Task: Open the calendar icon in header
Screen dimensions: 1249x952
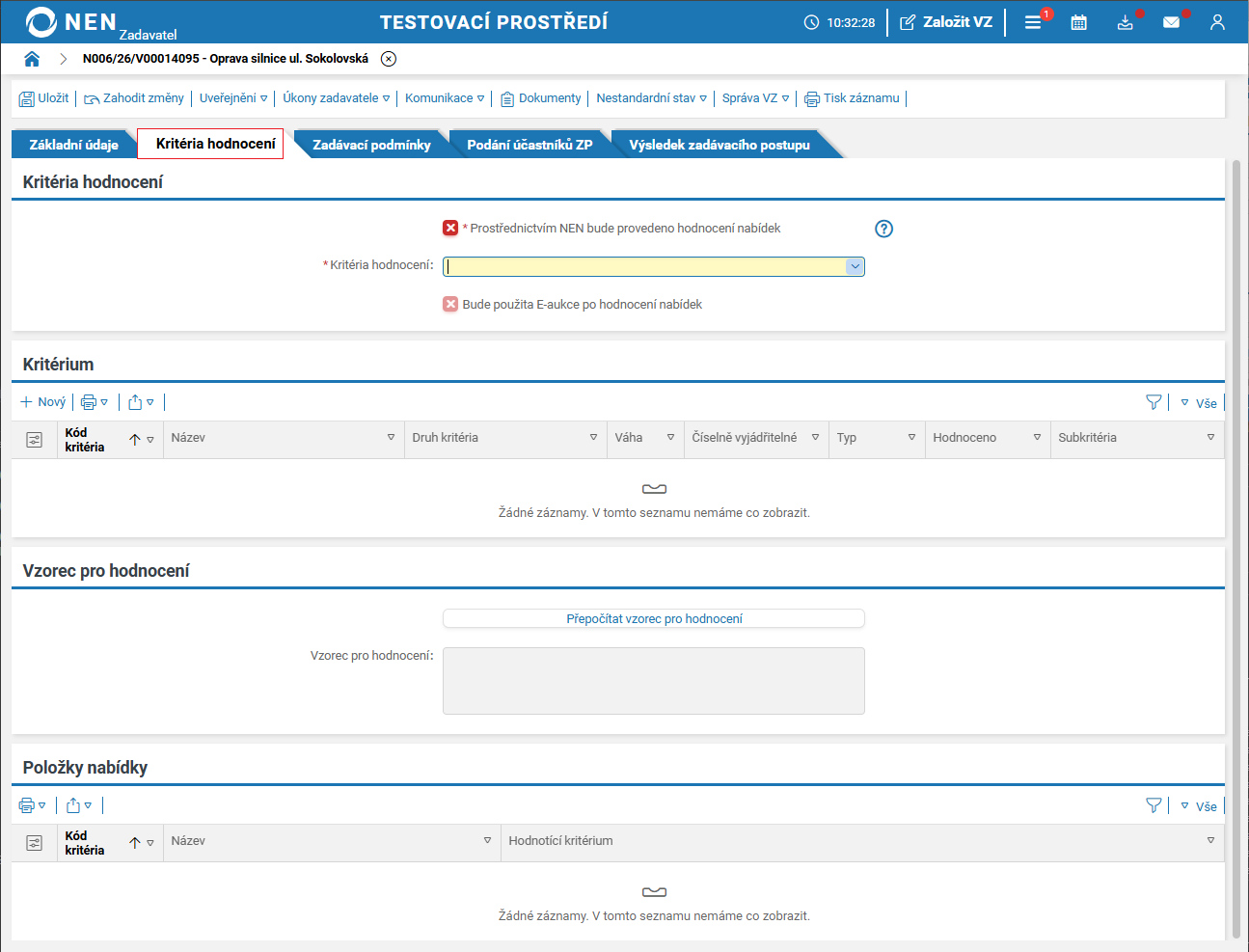Action: 1079,22
